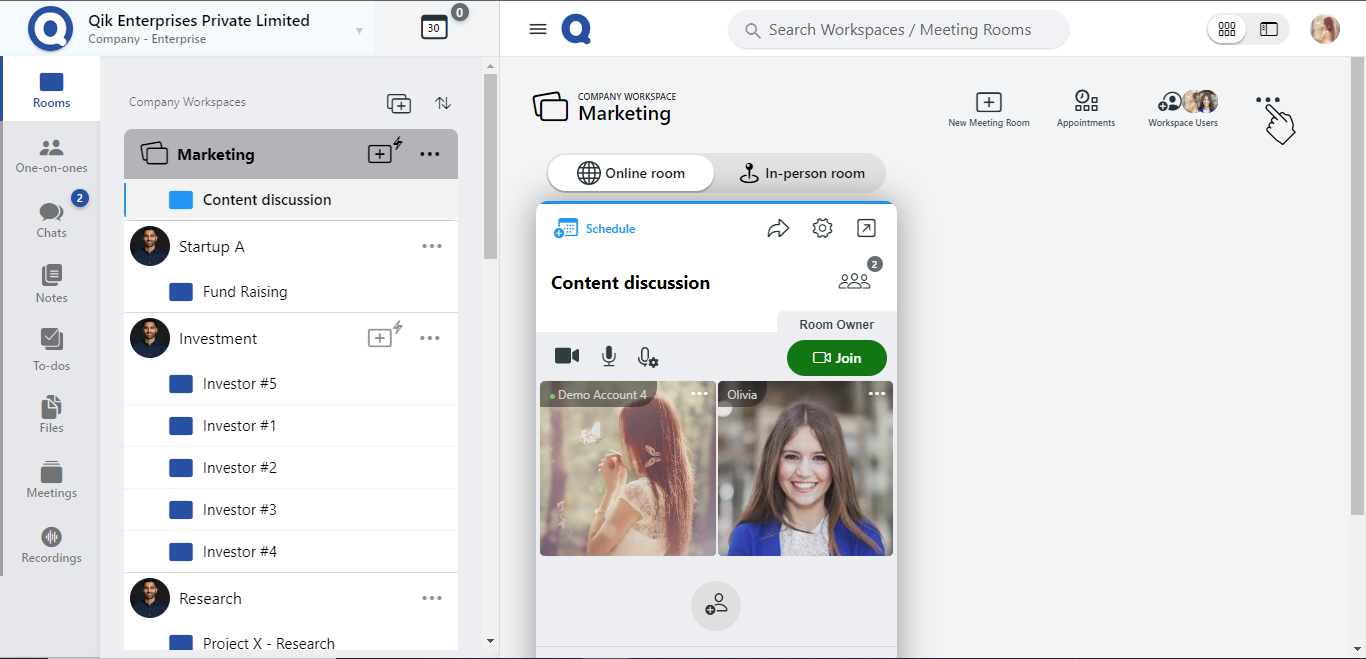Click the Search Workspaces input field
Screen dimensions: 1366x659
(899, 30)
